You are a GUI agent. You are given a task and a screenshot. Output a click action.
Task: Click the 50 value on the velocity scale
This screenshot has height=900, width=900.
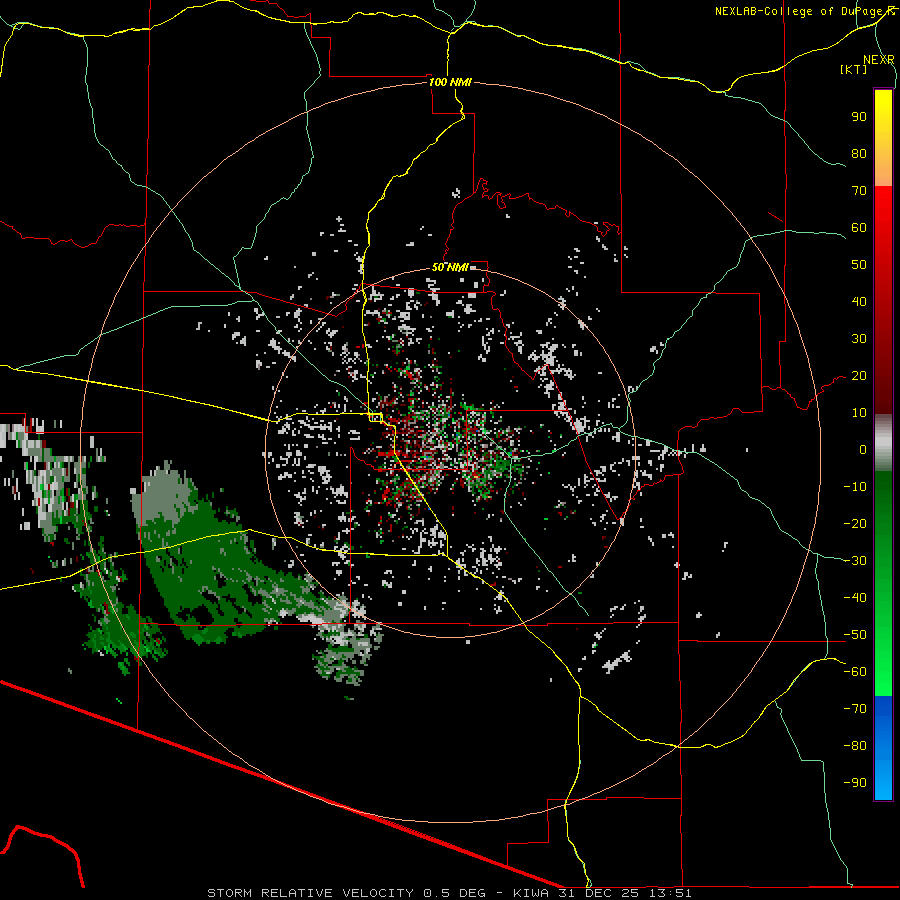tap(859, 265)
